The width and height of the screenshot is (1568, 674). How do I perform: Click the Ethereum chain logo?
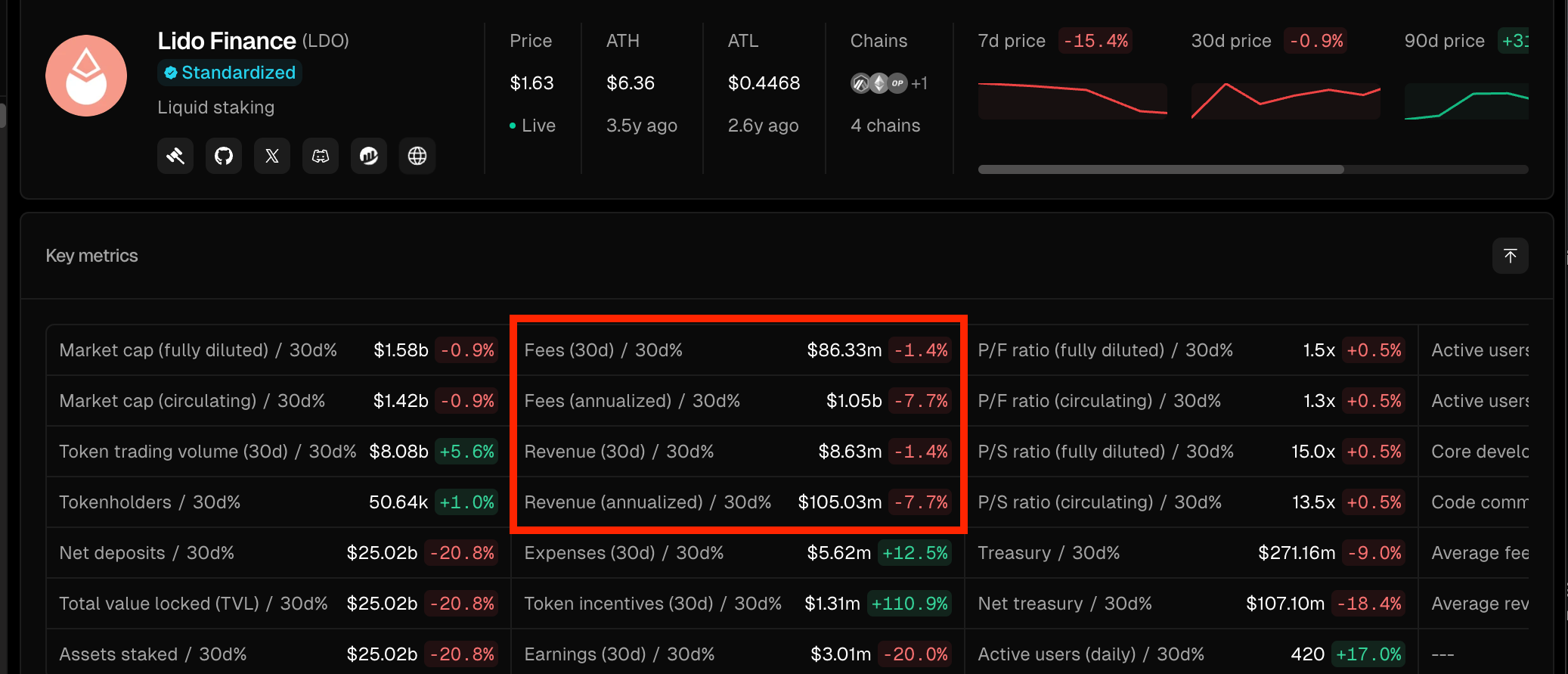[x=879, y=83]
